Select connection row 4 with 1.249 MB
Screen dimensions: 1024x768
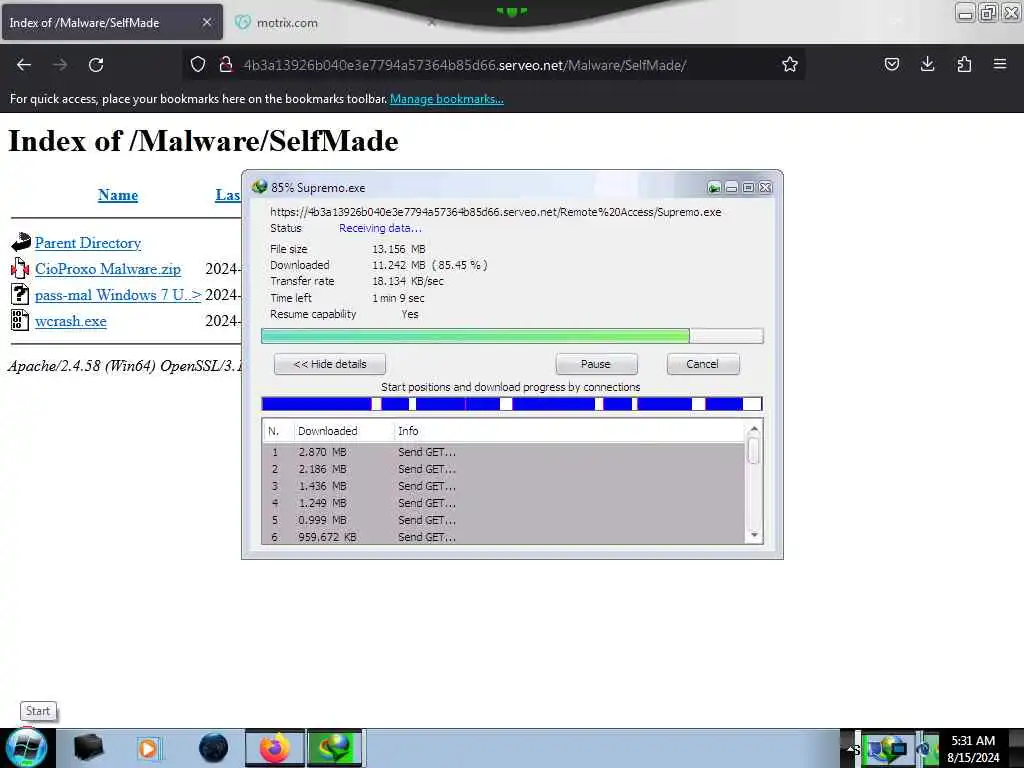click(x=503, y=503)
